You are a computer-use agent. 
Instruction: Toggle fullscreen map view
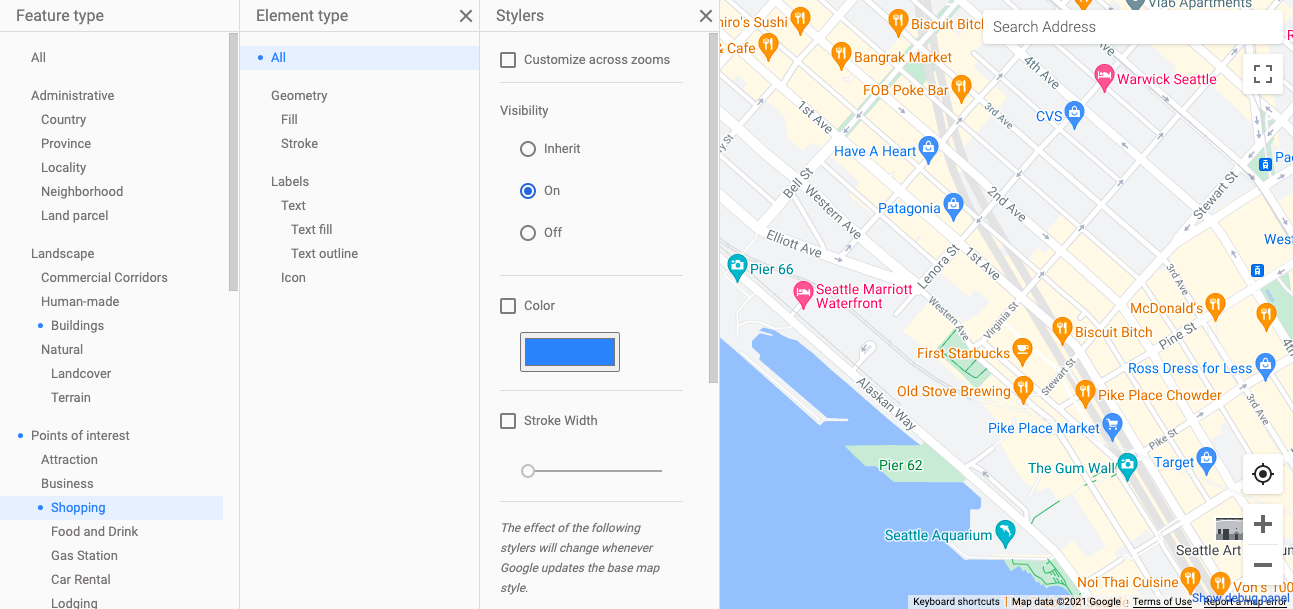click(1263, 73)
